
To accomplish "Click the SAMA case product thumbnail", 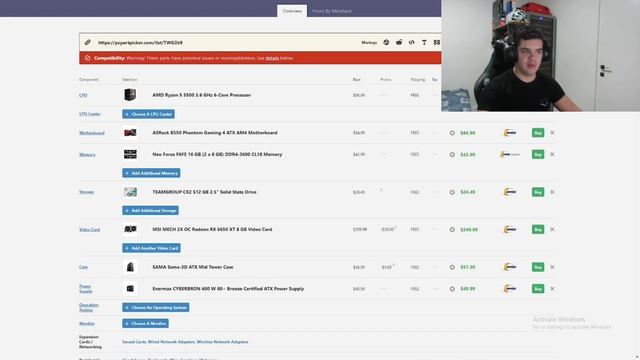I will click(x=130, y=267).
